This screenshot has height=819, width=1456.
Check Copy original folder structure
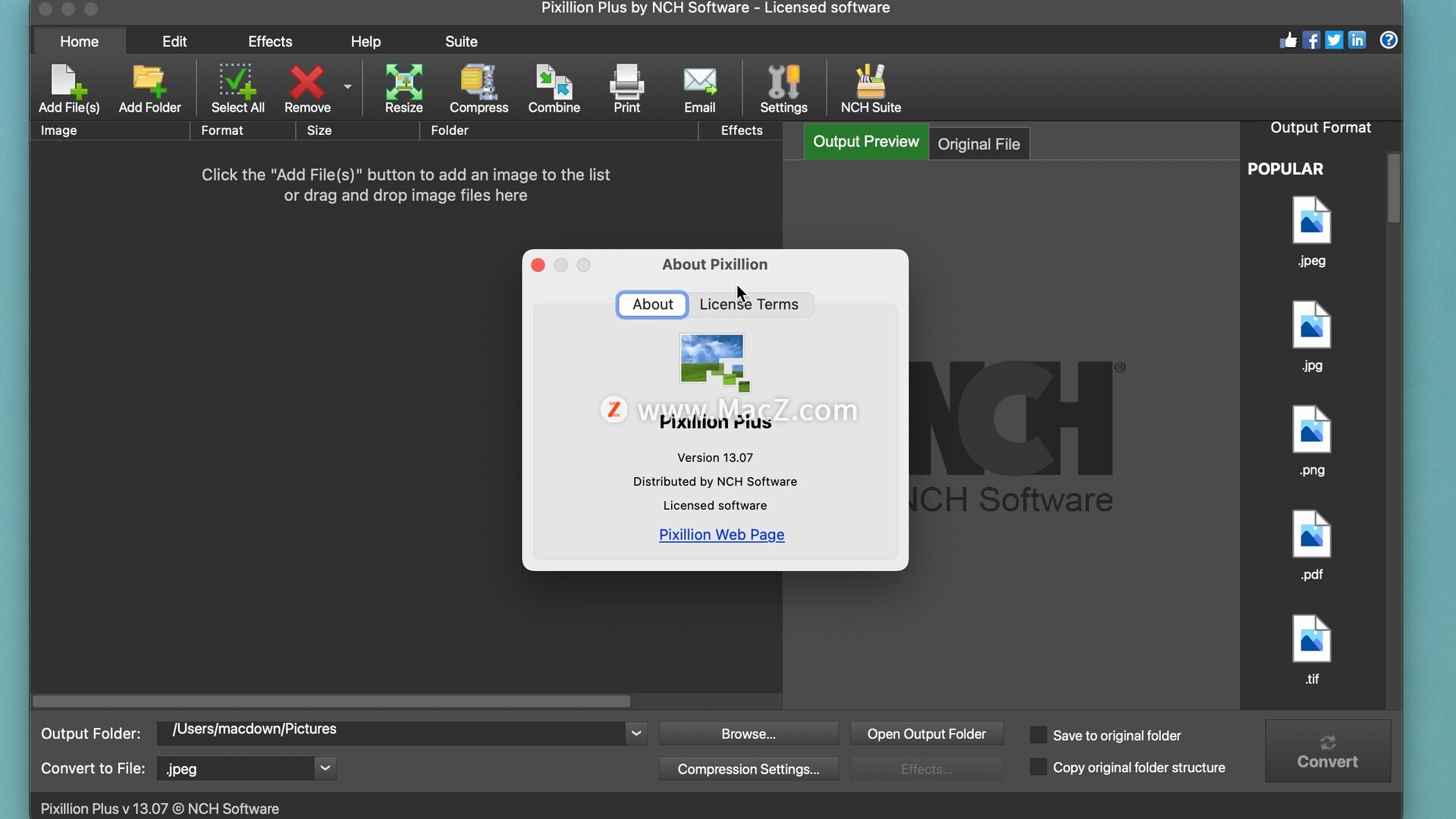point(1038,767)
